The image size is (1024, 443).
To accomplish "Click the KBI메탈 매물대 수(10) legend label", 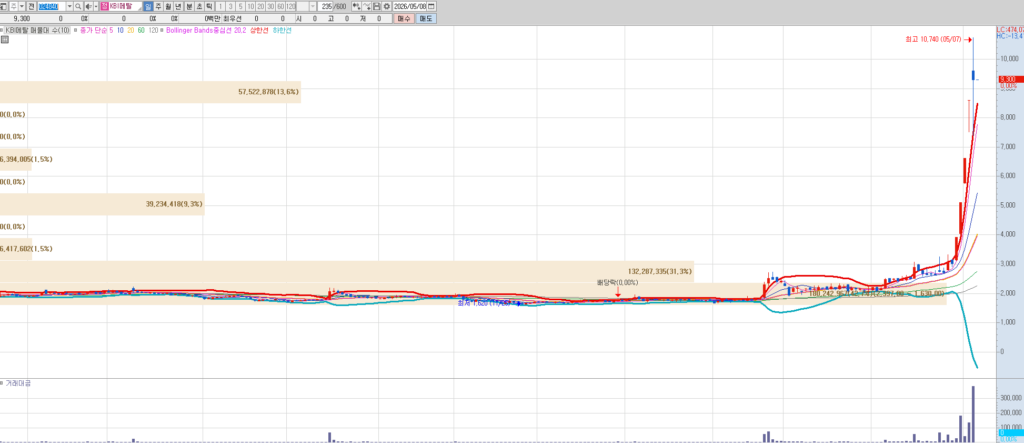I will click(x=37, y=30).
